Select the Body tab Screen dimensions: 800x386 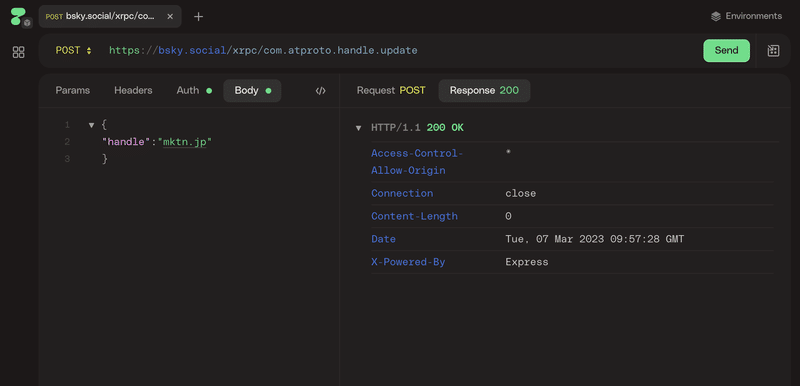point(253,91)
